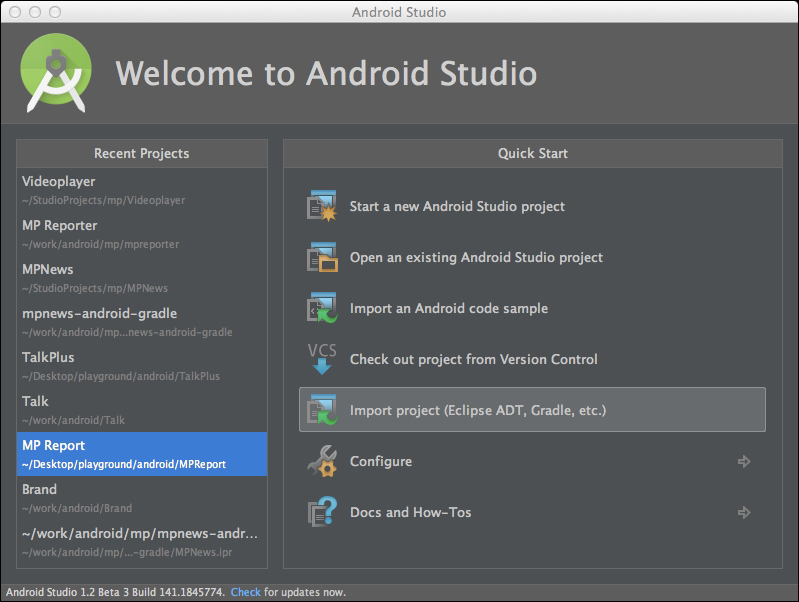Click the new project starburst icon
The image size is (799, 602).
[x=322, y=206]
